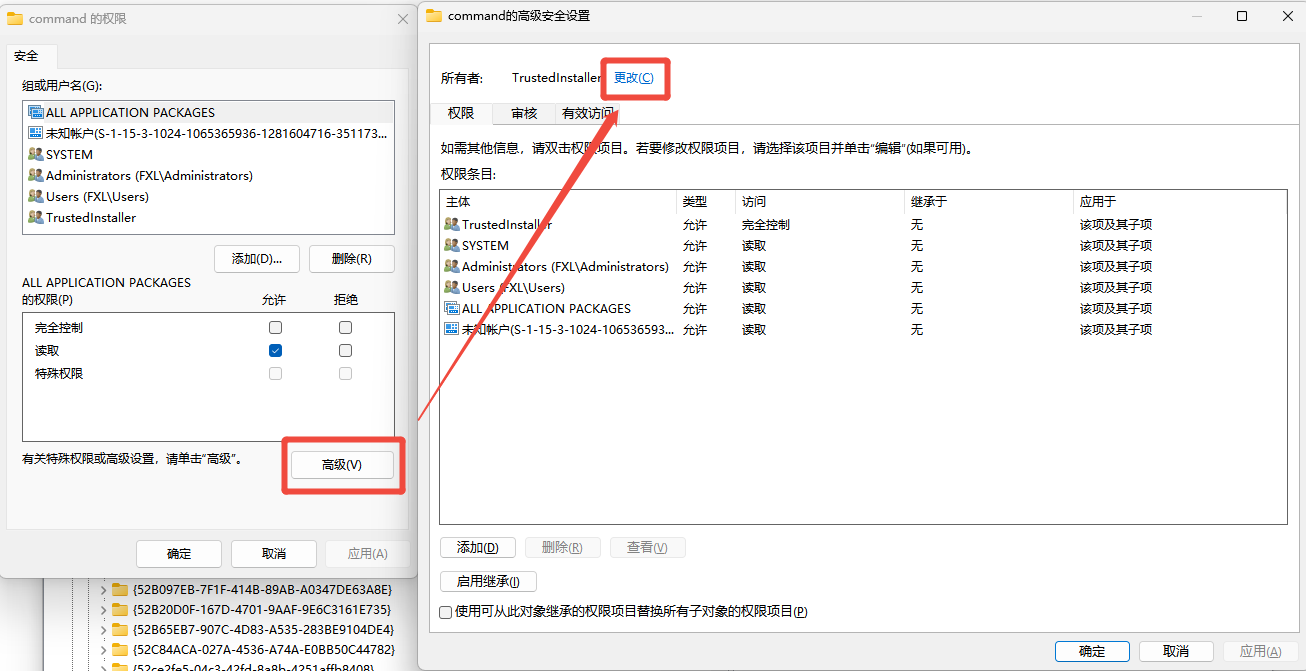
Task: Click the 更改(C) owner link
Action: [x=633, y=77]
